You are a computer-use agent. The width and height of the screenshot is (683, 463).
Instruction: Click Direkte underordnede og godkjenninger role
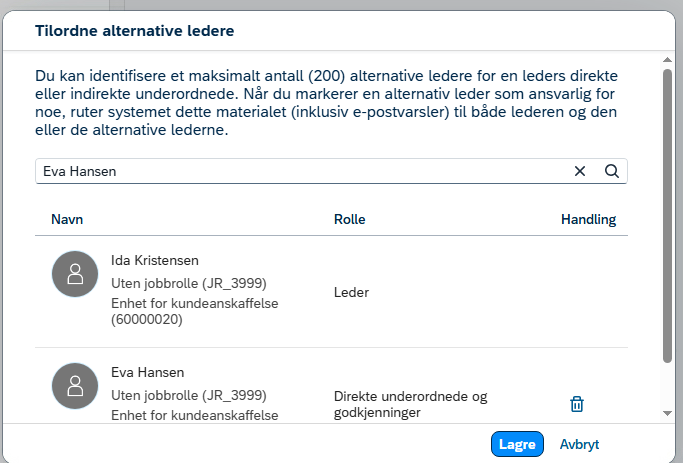click(410, 404)
